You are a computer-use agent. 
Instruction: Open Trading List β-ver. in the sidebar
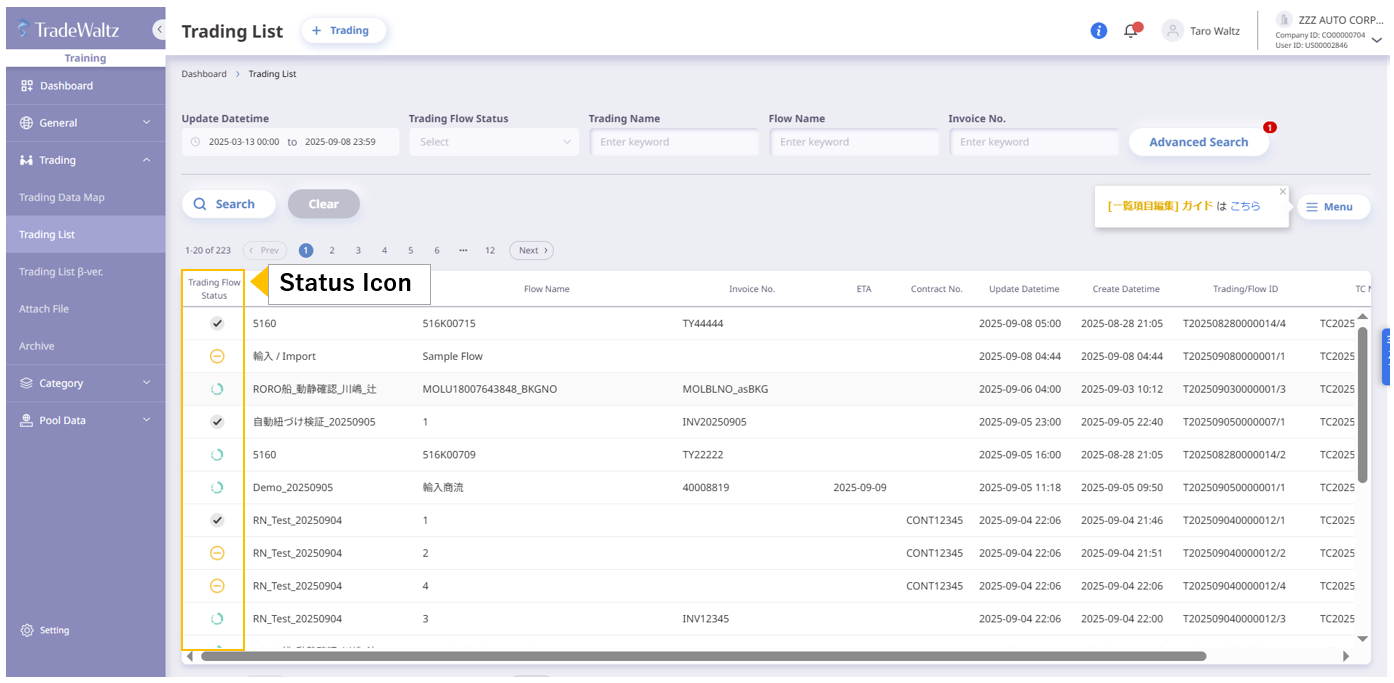tap(85, 271)
